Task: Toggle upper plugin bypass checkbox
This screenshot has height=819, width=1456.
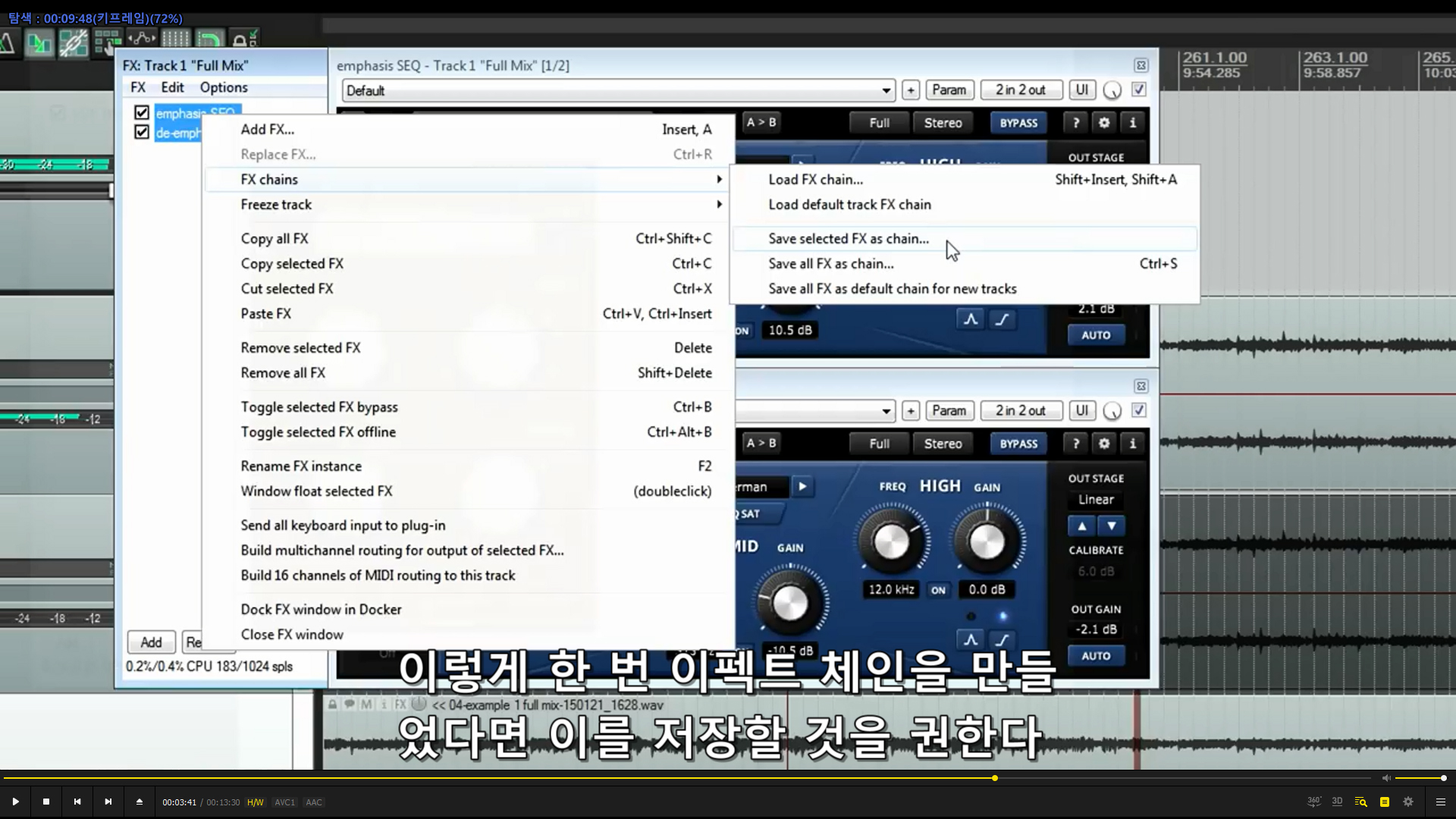Action: click(x=1139, y=89)
